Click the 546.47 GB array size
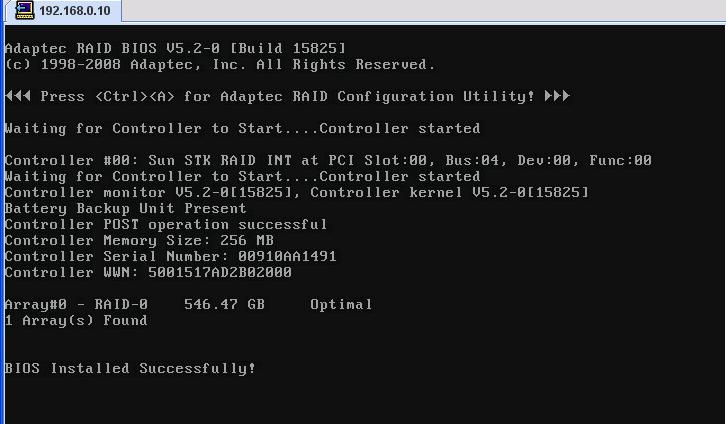Viewport: 726px width, 424px height. [x=225, y=304]
